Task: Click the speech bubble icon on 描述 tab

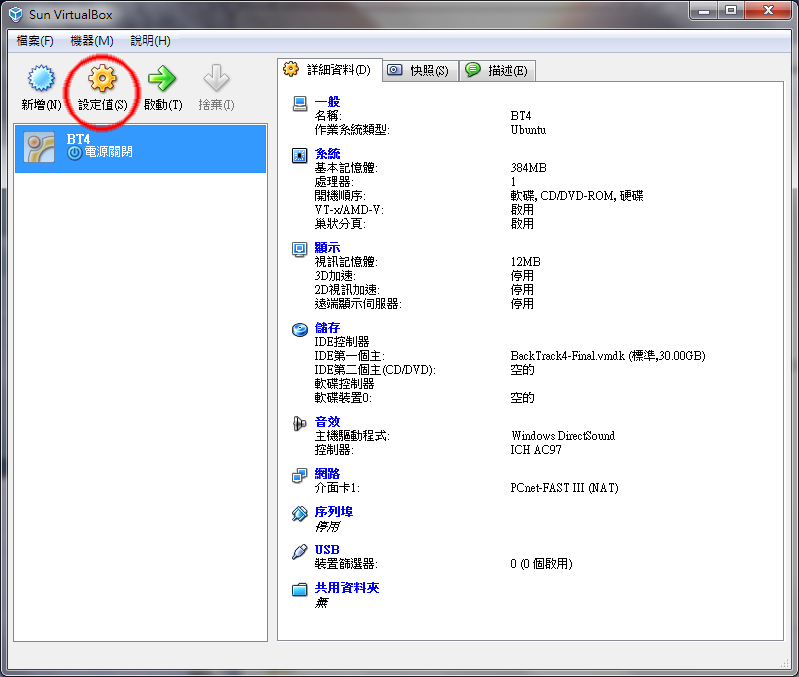Action: tap(473, 69)
